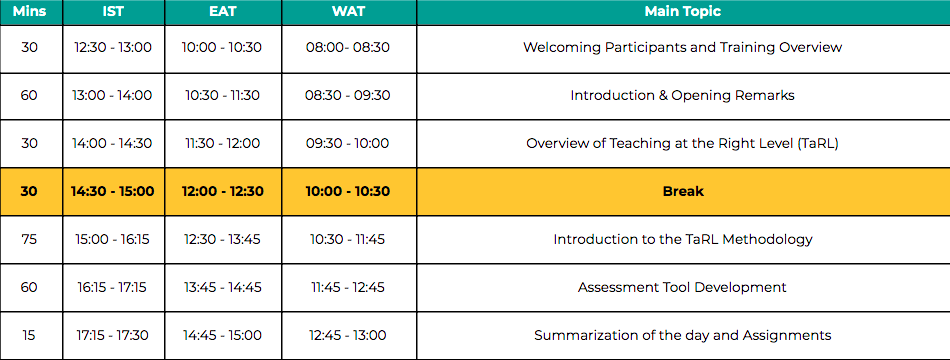950x360 pixels.
Task: Select the bold 14:30 - 15:00 IST cell
Action: tap(113, 192)
